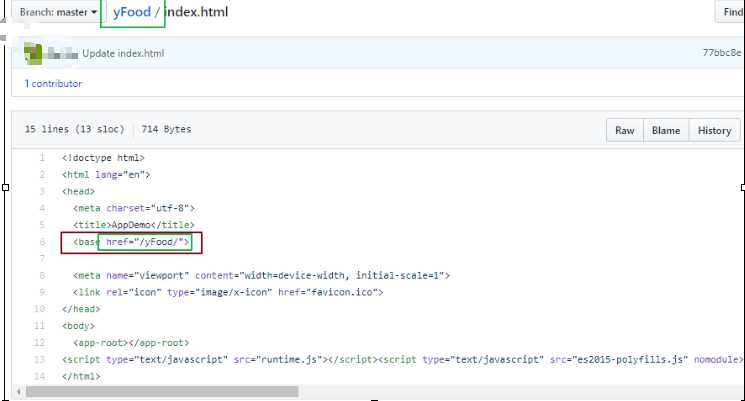Screen dimensions: 745x401
Task: Open the file History
Action: click(x=714, y=131)
